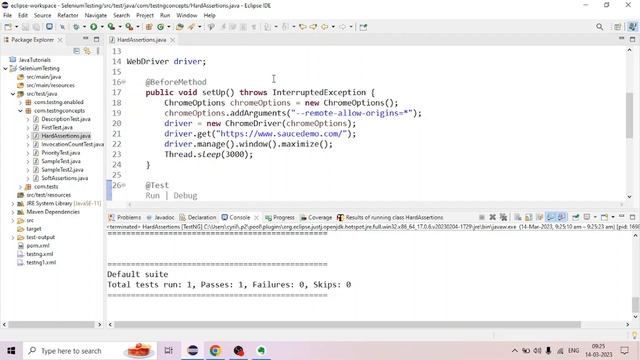Viewport: 640px width, 360px height.
Task: Expand Maven Dependencies node
Action: coord(13,212)
